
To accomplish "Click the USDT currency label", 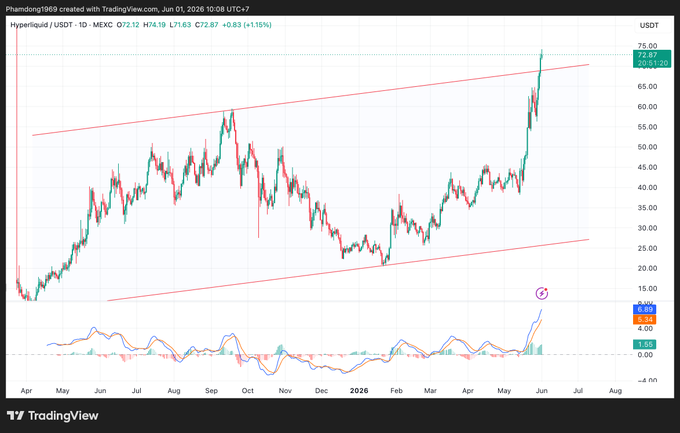I will point(649,26).
